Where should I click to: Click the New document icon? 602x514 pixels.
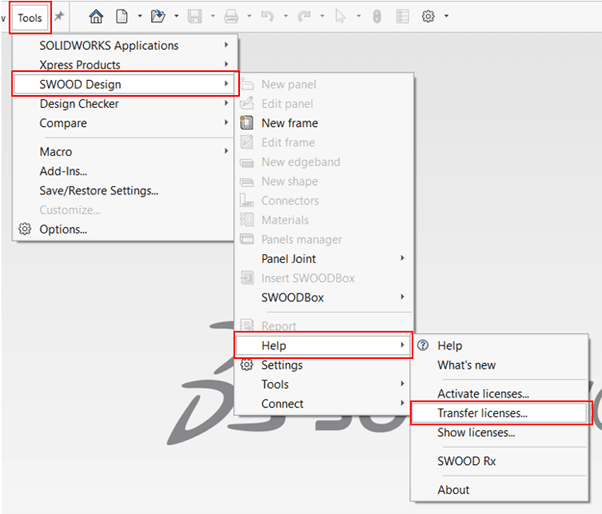click(x=122, y=17)
